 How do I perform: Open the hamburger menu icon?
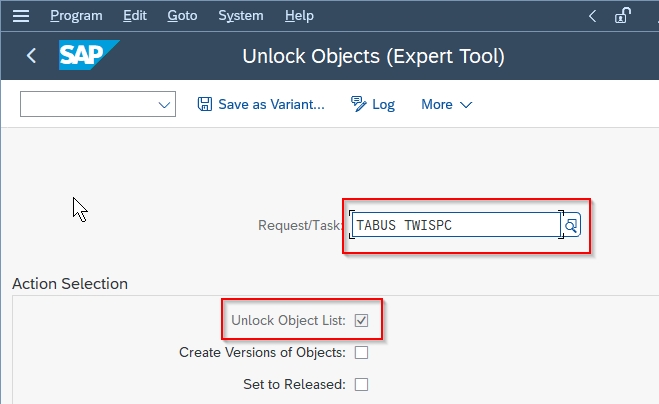(x=21, y=16)
